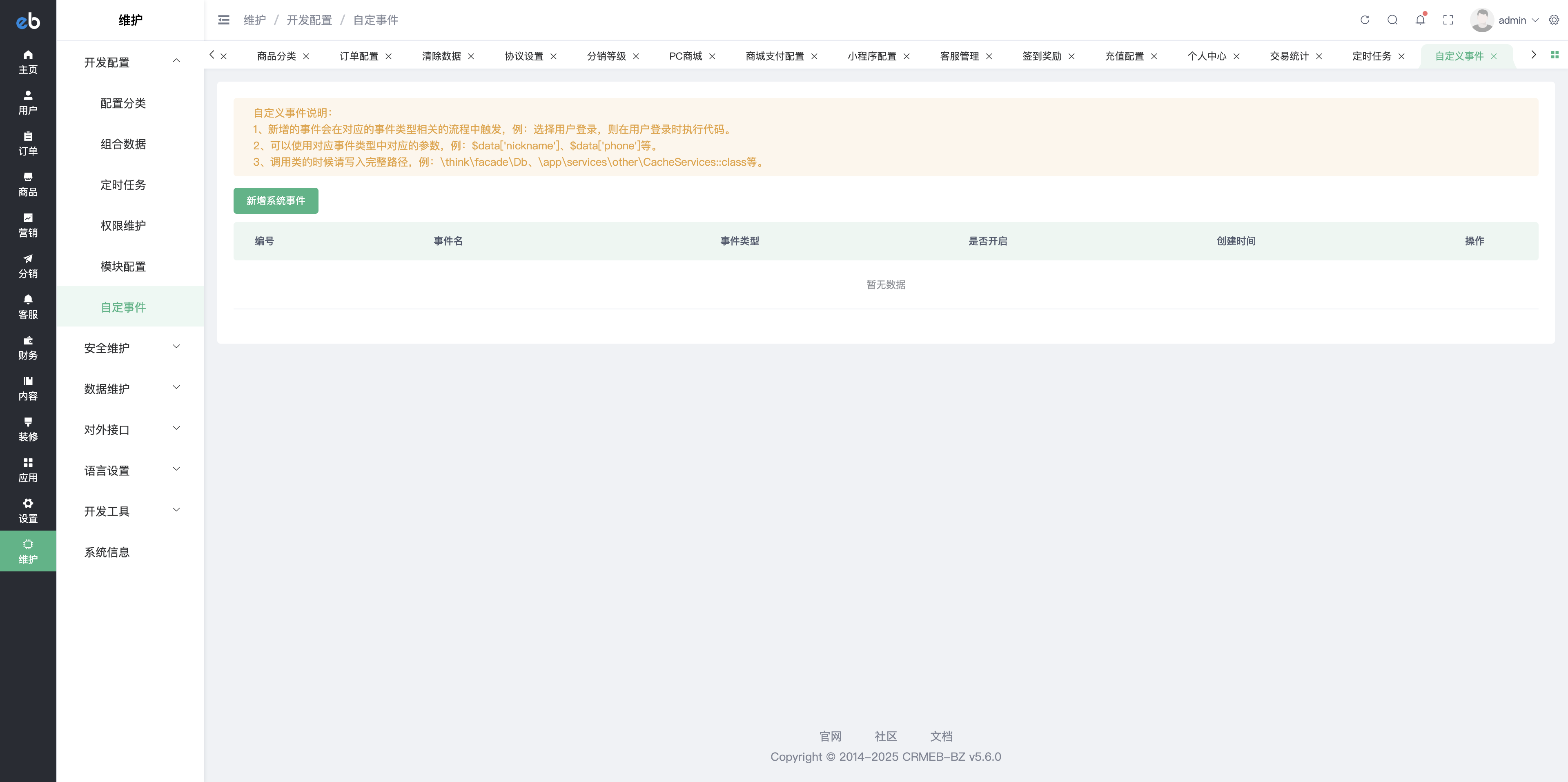Open the 主页 section from the sidebar

click(x=27, y=61)
